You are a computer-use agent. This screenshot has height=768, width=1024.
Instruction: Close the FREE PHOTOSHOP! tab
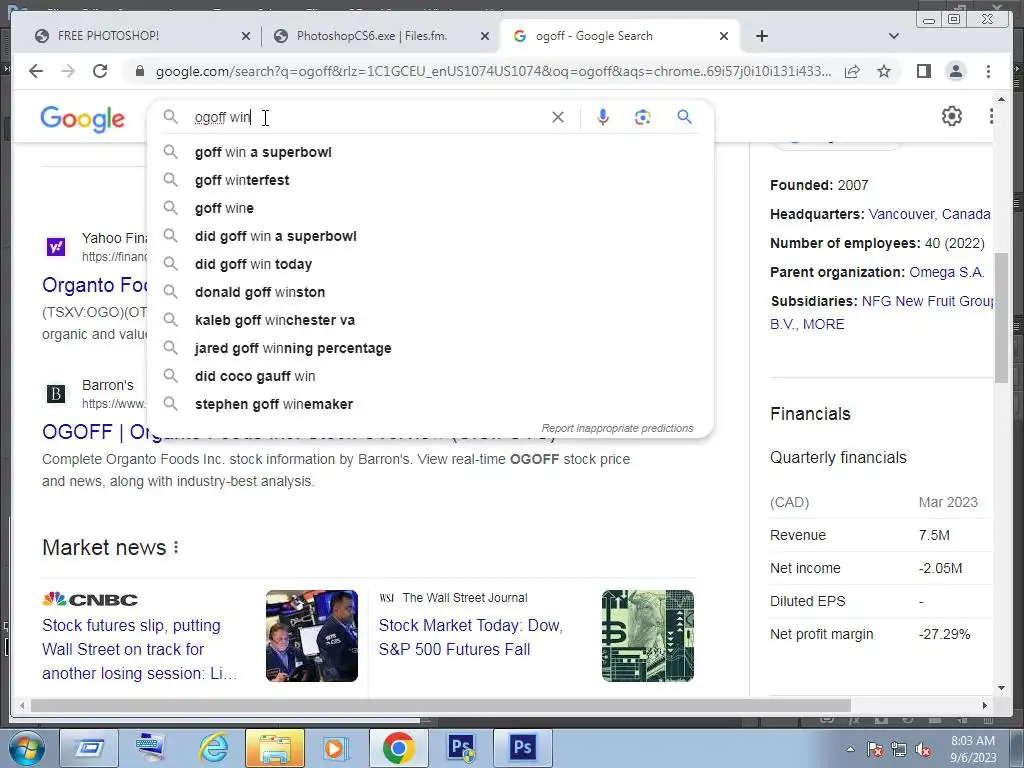[x=246, y=36]
